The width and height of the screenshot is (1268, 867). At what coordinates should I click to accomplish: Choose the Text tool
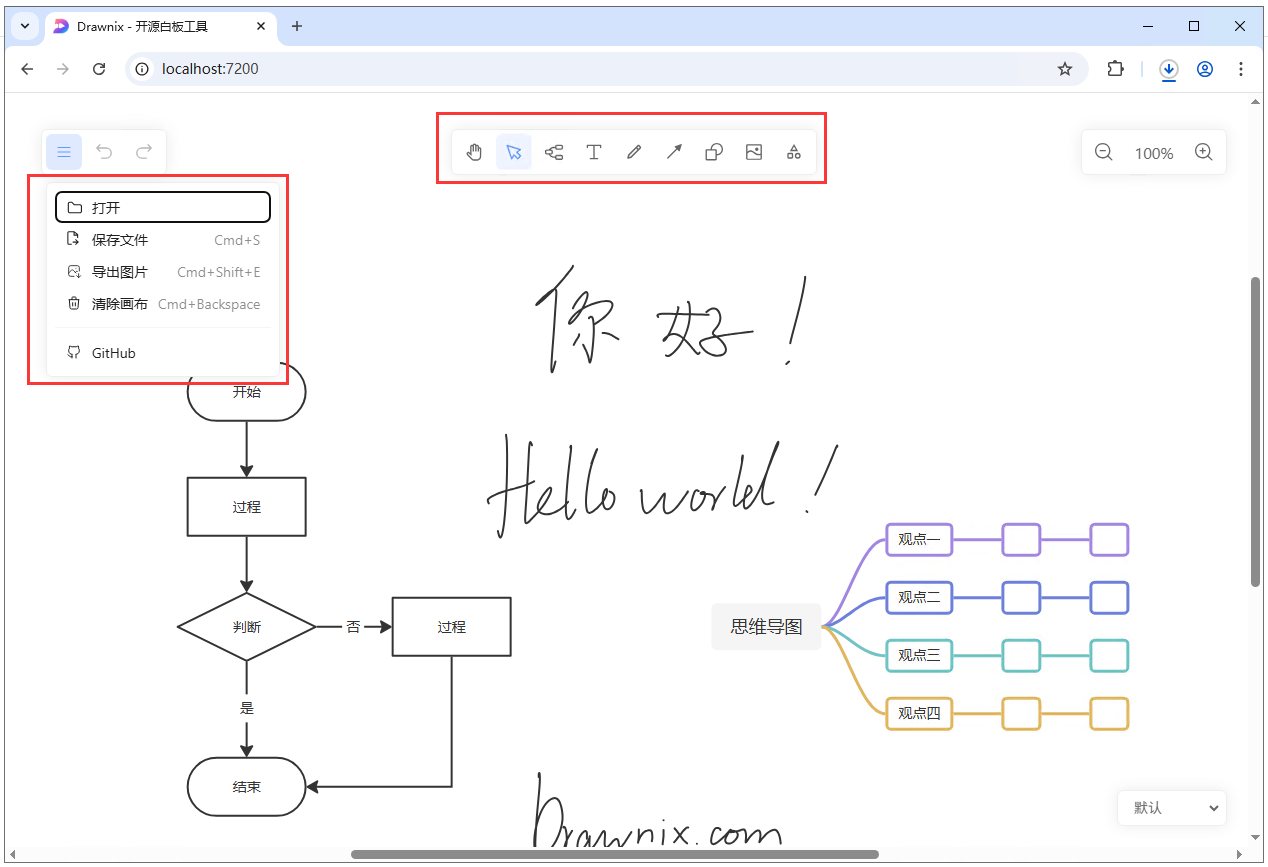[x=594, y=152]
